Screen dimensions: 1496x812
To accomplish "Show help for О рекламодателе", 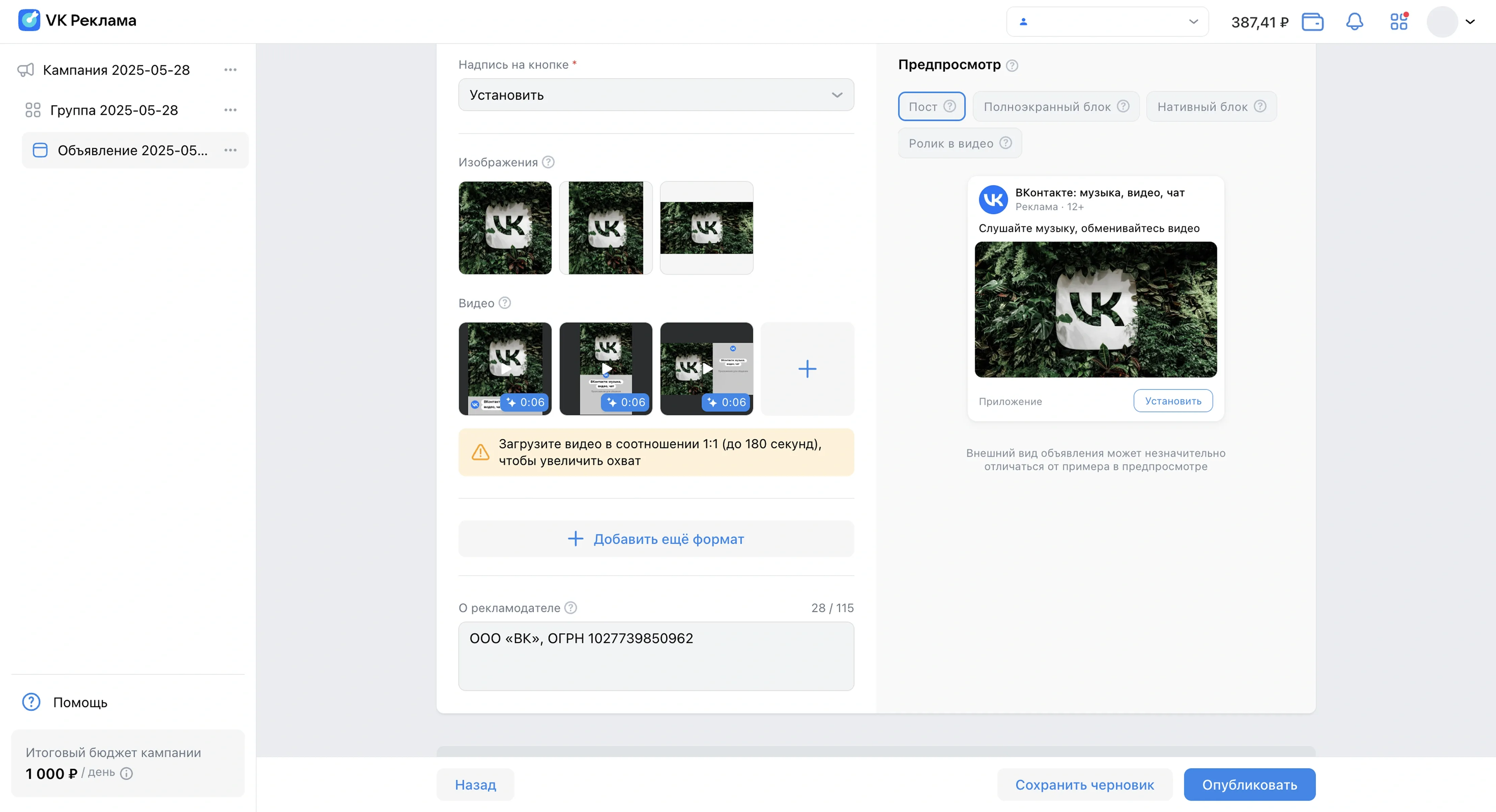I will (x=571, y=607).
